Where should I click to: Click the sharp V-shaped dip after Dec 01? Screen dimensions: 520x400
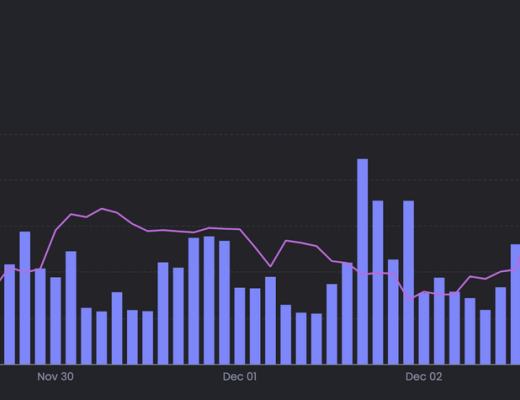[x=270, y=267]
